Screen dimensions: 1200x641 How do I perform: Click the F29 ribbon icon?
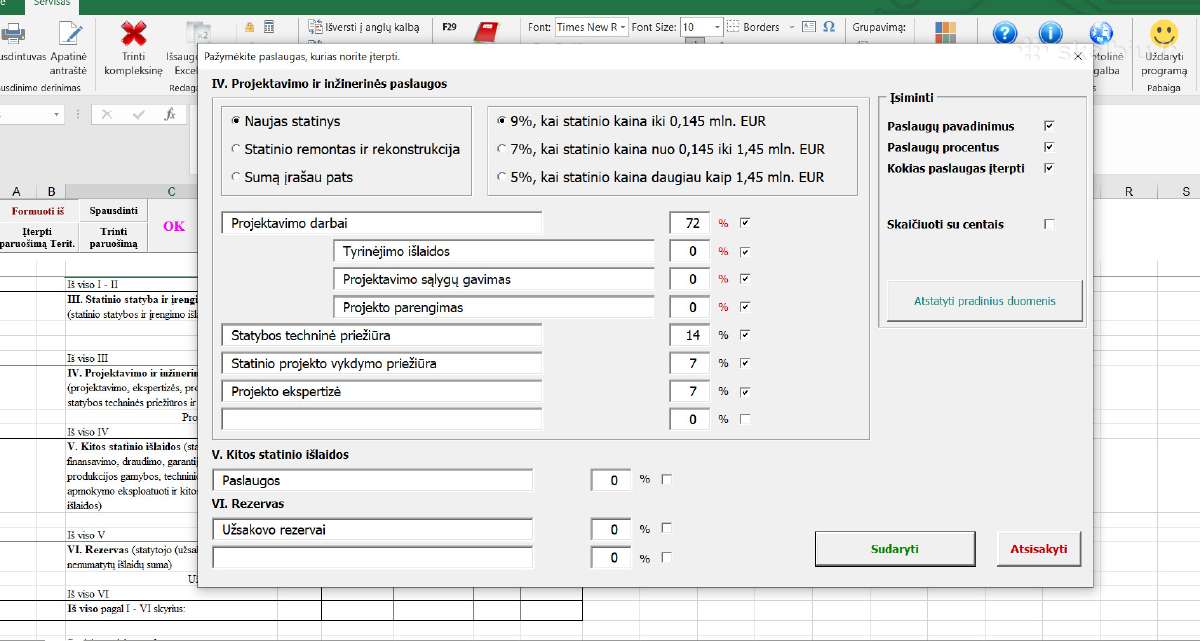click(x=449, y=27)
